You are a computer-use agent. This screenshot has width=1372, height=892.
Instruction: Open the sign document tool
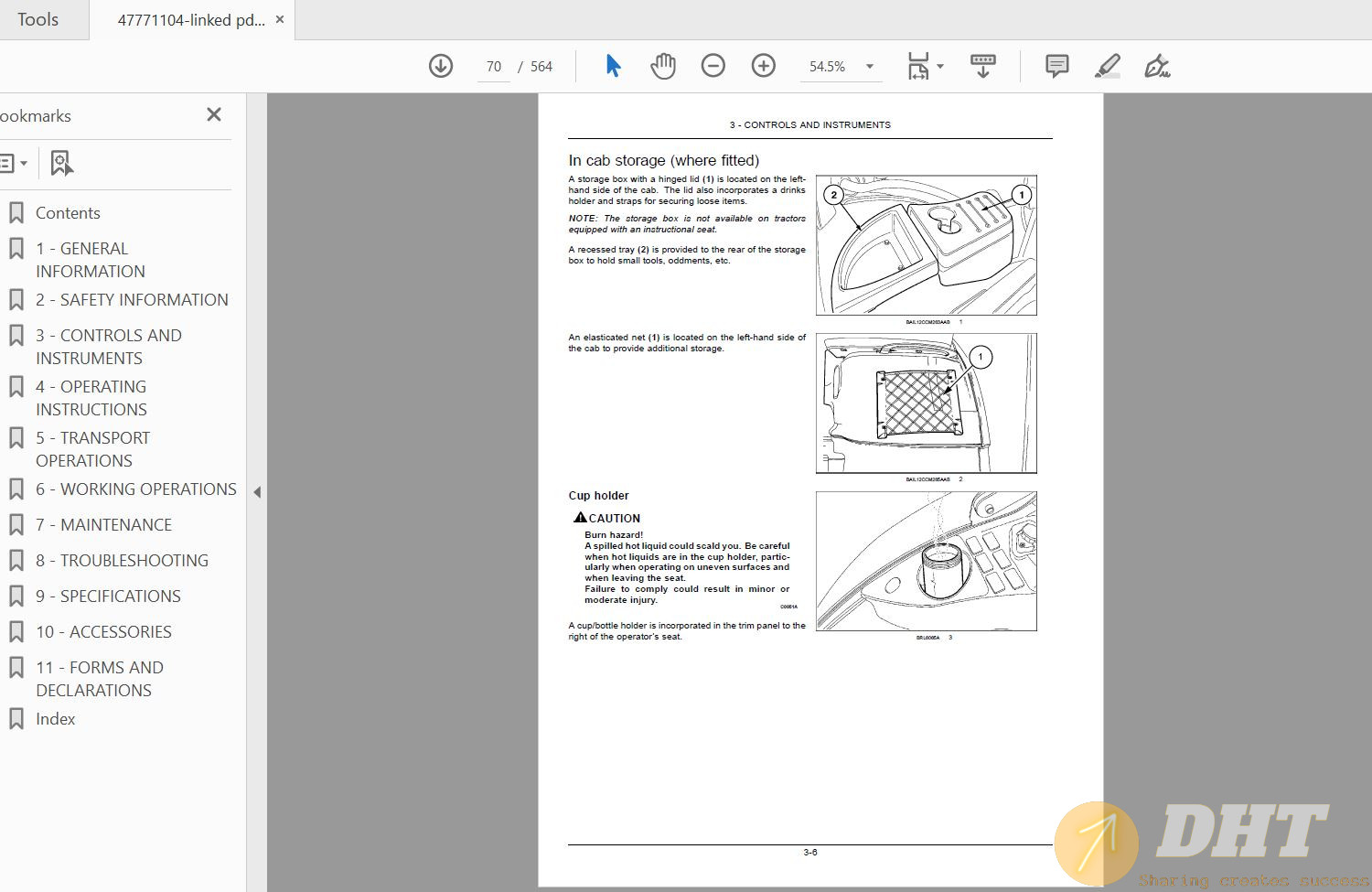coord(1157,66)
